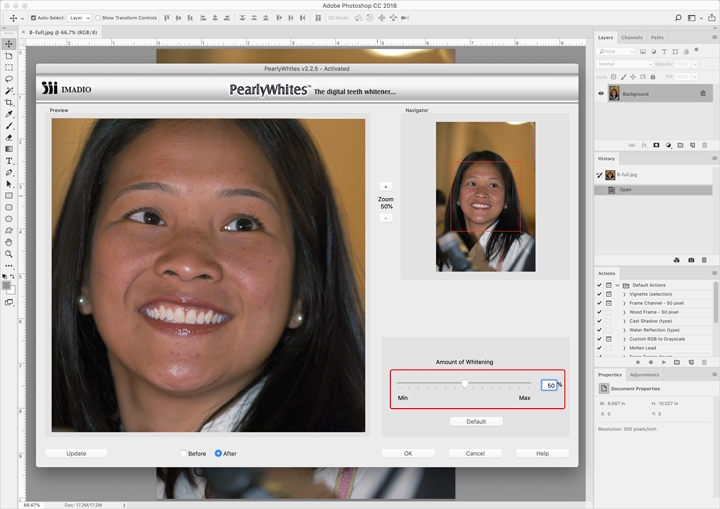
Task: Click the Amount of Whitening slider handle
Action: [x=464, y=384]
